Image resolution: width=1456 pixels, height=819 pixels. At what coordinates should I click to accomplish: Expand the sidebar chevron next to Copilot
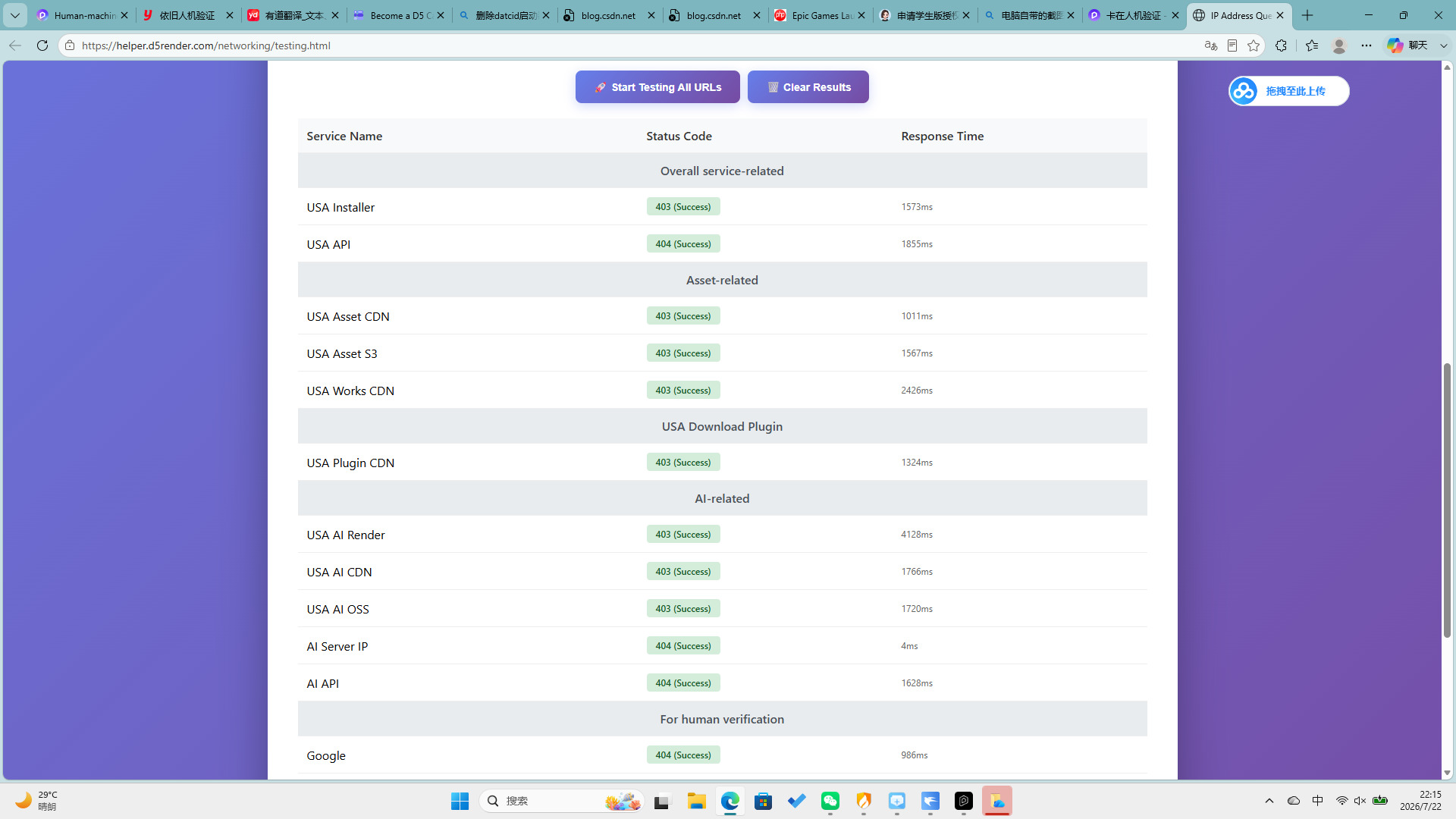(1444, 45)
